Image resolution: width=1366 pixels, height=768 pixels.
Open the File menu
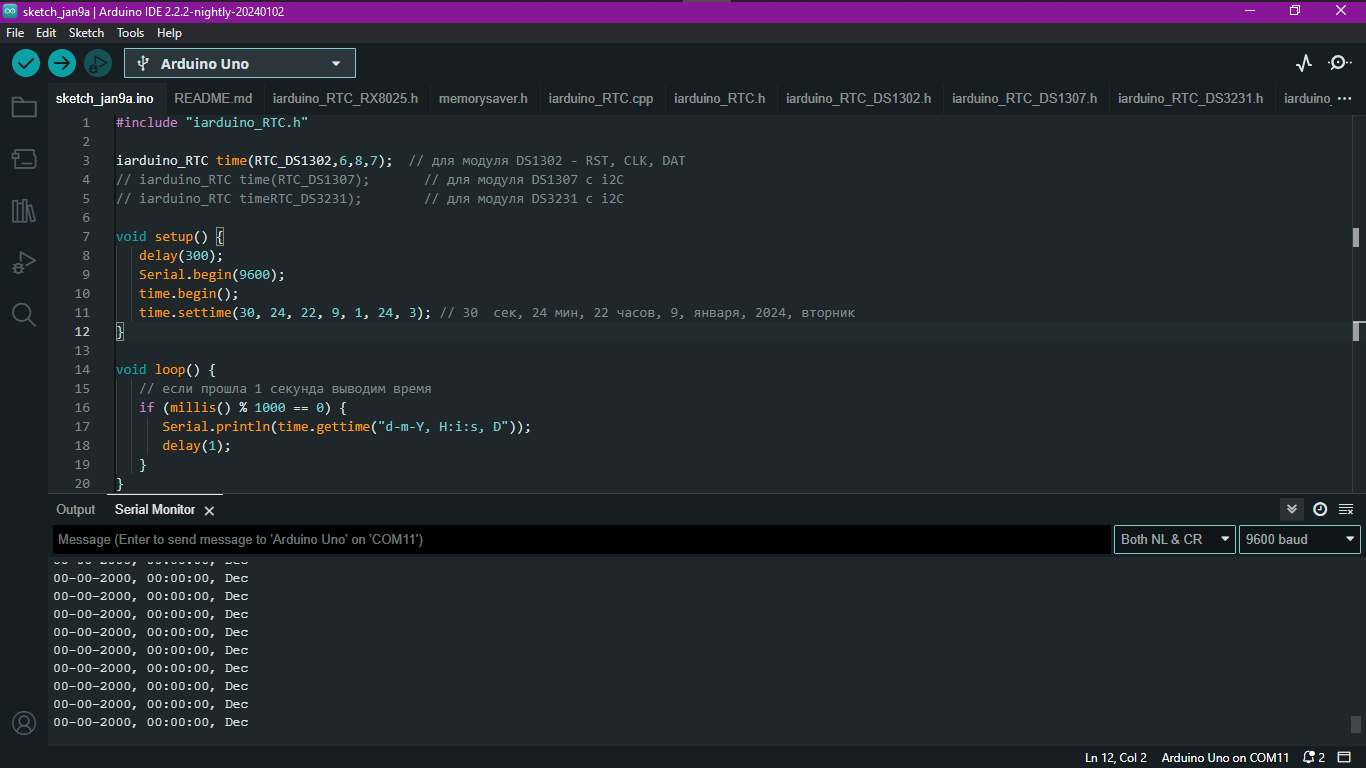coord(15,33)
